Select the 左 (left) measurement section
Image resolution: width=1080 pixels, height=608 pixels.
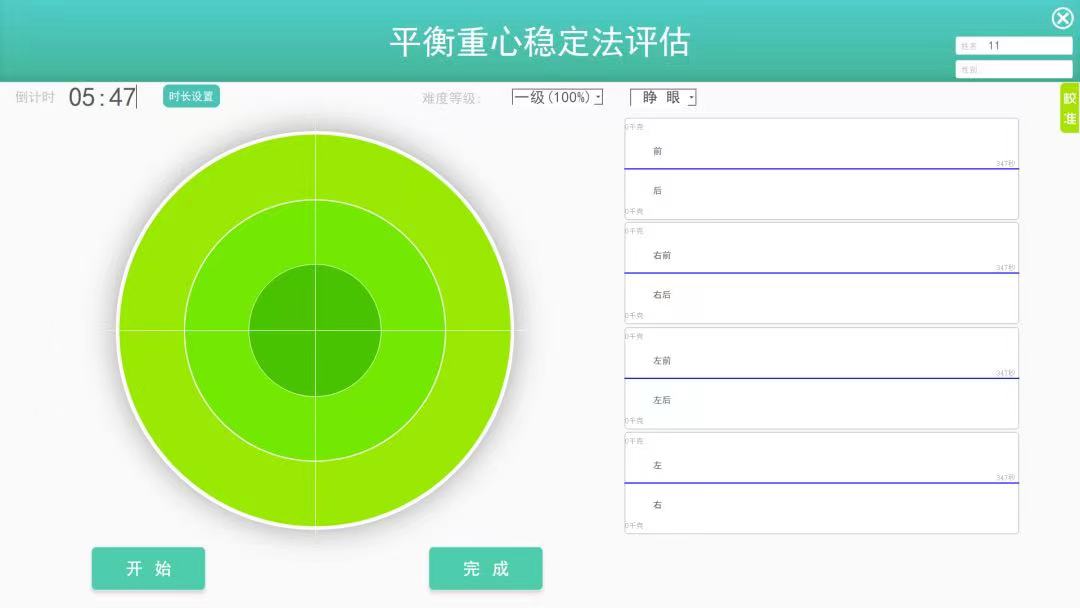(820, 464)
